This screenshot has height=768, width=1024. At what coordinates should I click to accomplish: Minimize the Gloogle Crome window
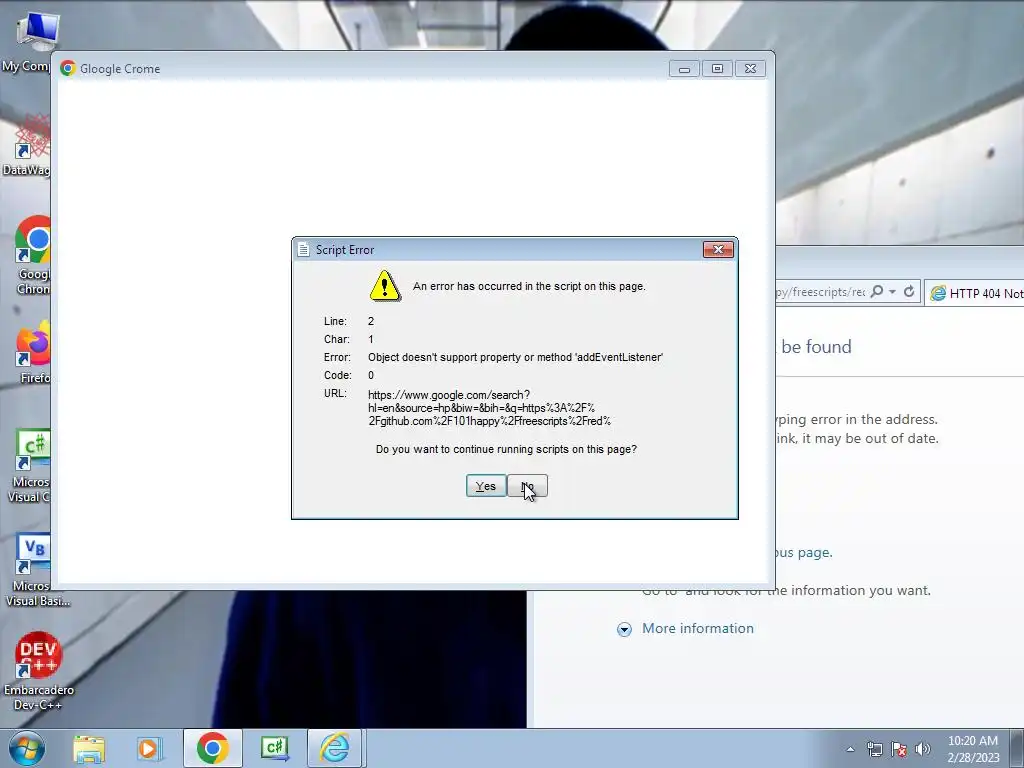point(684,69)
